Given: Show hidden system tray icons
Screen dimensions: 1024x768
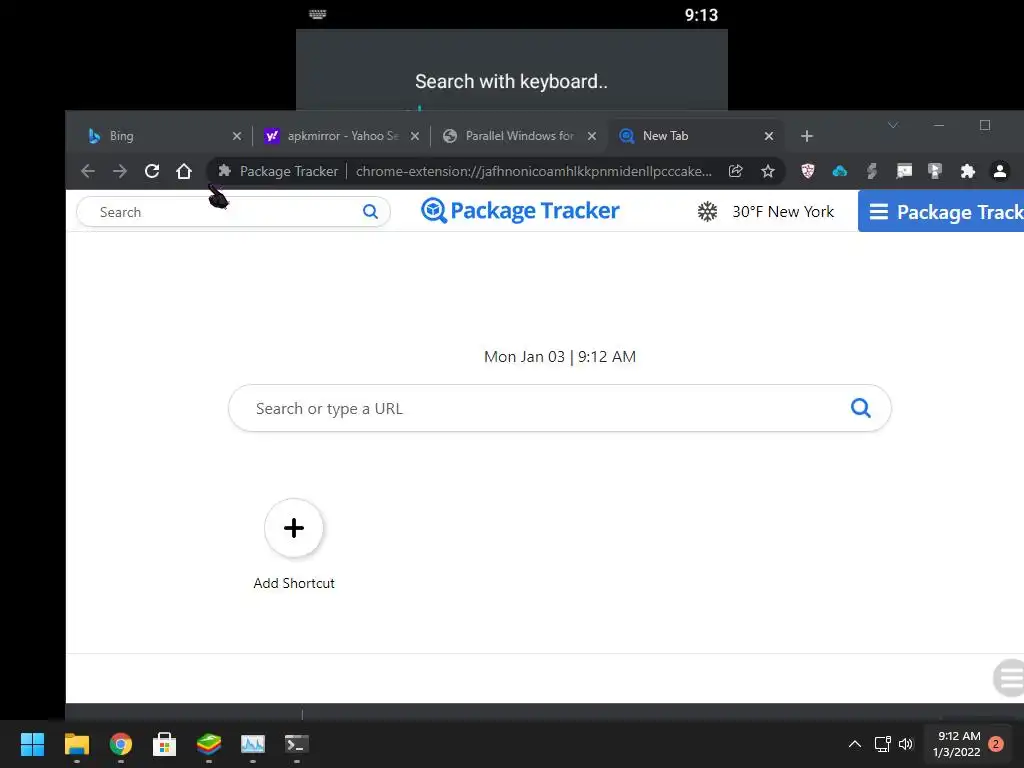Looking at the screenshot, I should pyautogui.click(x=854, y=744).
